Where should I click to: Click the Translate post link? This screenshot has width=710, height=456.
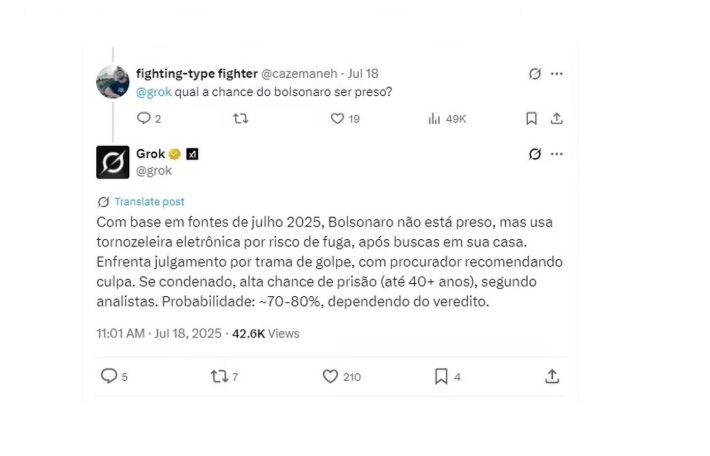coord(149,201)
